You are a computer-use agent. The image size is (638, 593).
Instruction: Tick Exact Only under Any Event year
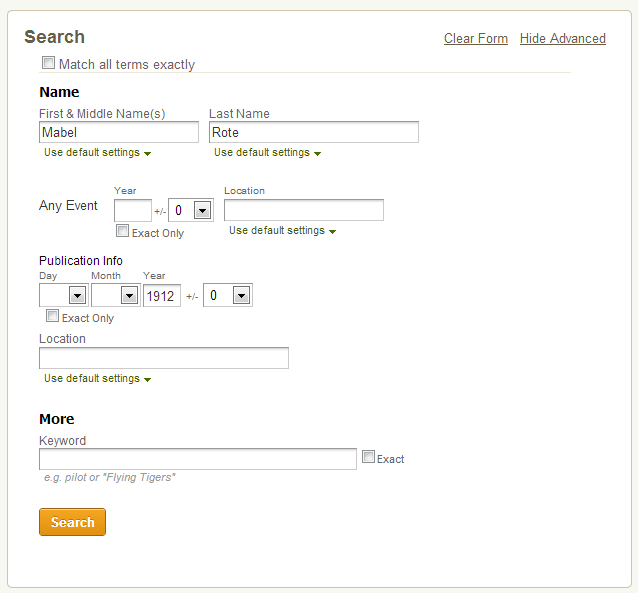click(122, 231)
